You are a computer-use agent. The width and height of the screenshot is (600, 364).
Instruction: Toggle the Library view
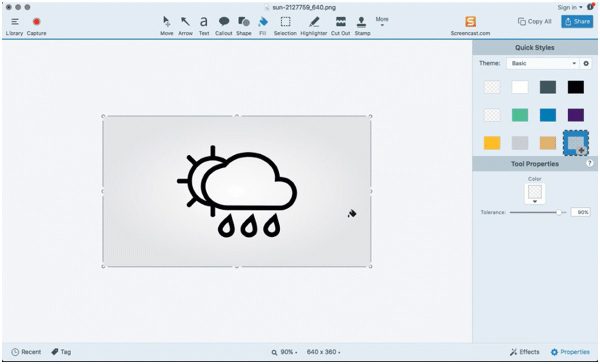pos(15,26)
